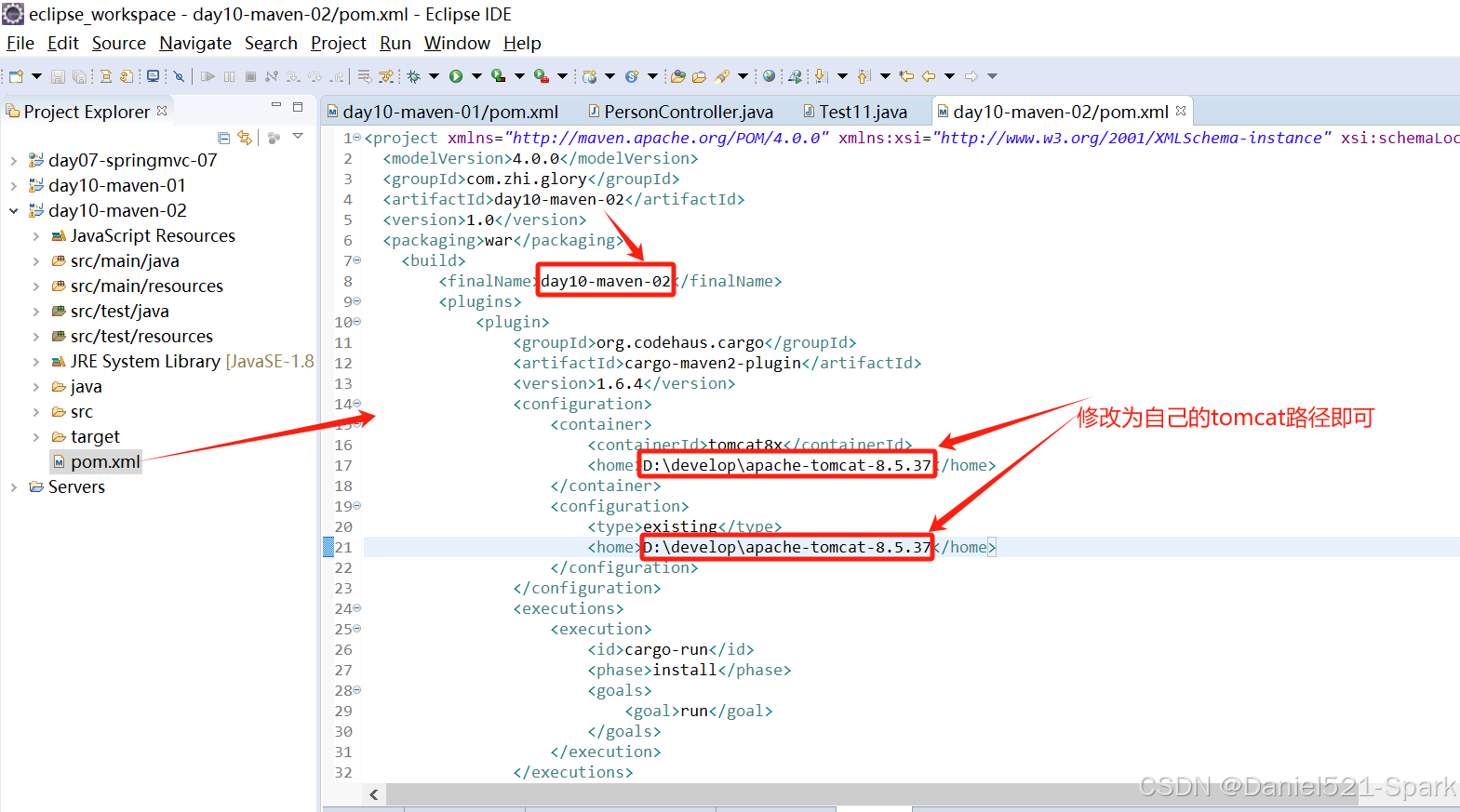Toggle Skip All Breakpoints icon
The image size is (1460, 812).
pyautogui.click(x=179, y=76)
